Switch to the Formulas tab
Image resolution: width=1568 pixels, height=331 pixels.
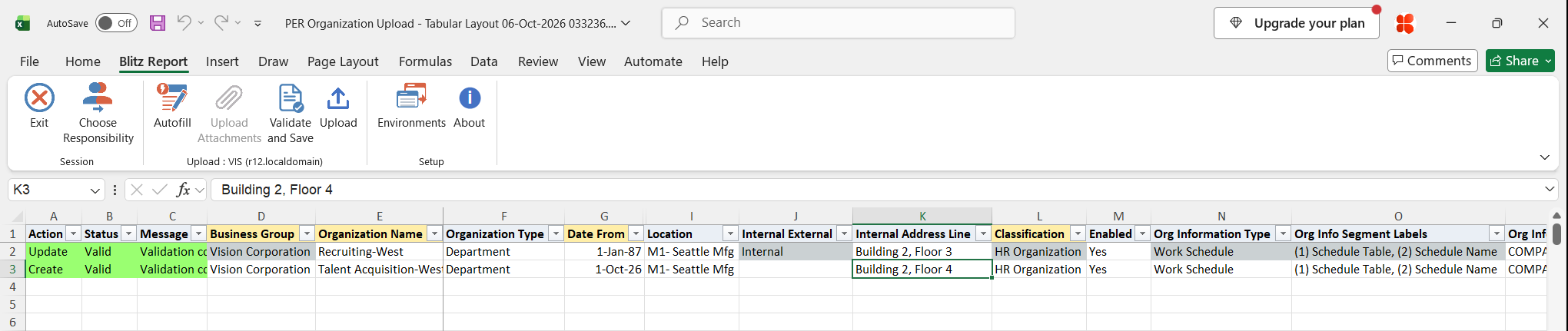click(x=425, y=61)
